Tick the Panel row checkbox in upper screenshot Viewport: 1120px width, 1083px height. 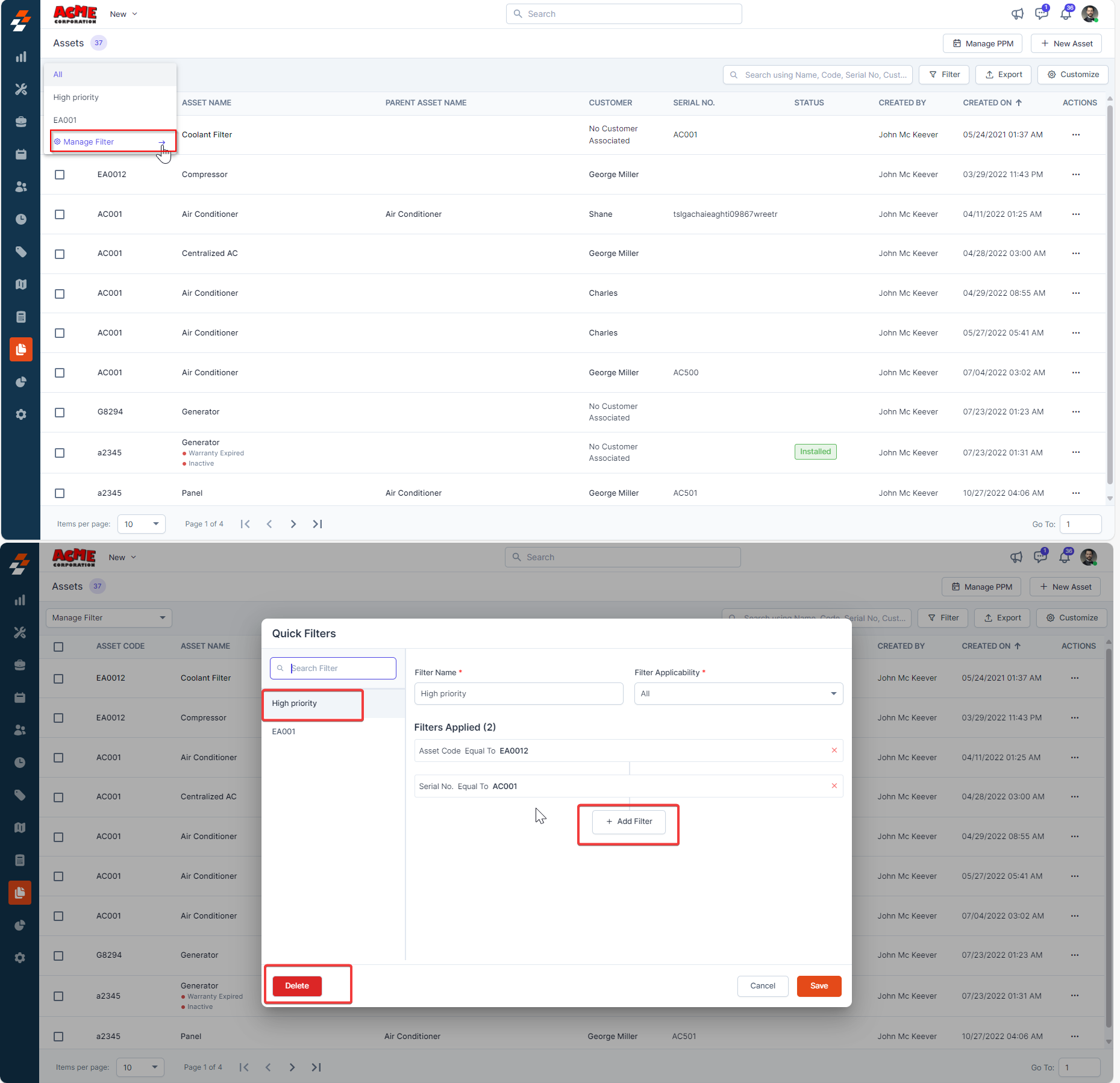click(60, 493)
